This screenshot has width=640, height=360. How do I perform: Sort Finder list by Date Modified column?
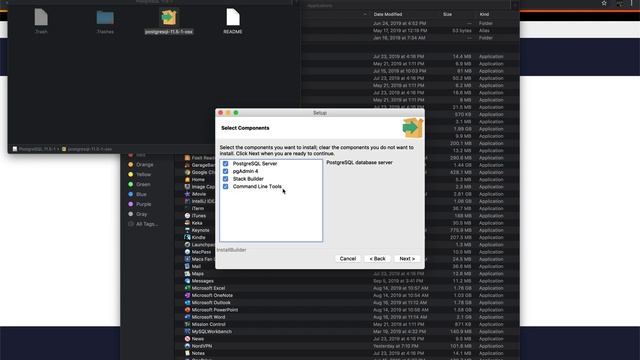388,14
